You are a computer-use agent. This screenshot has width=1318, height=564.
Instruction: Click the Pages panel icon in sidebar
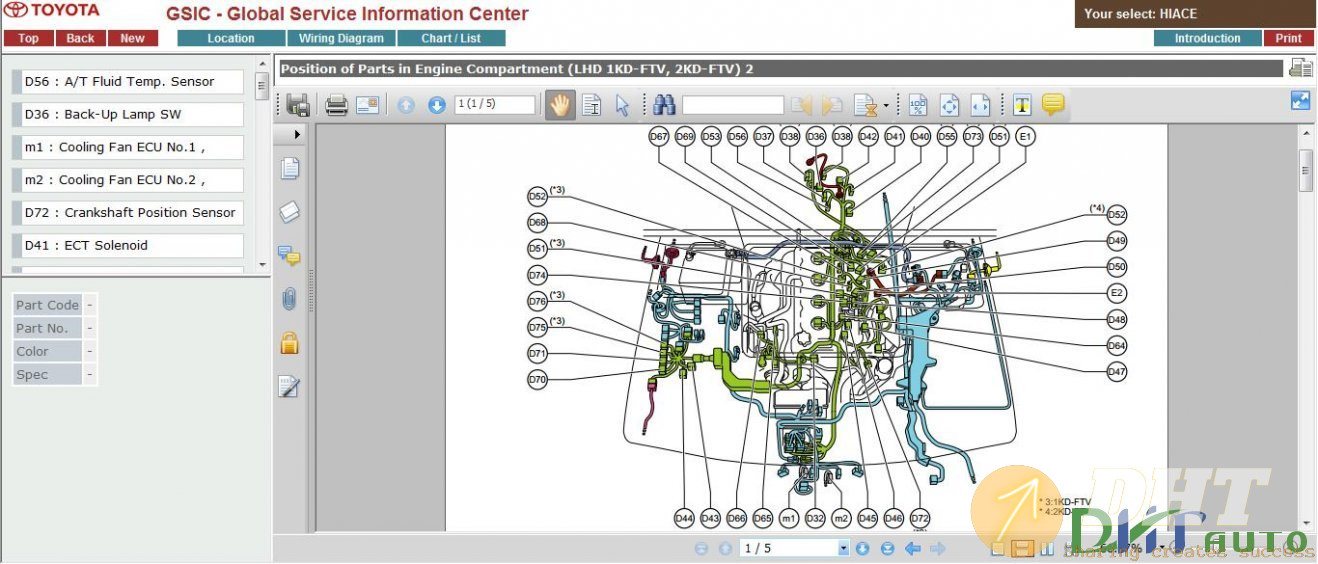(289, 168)
